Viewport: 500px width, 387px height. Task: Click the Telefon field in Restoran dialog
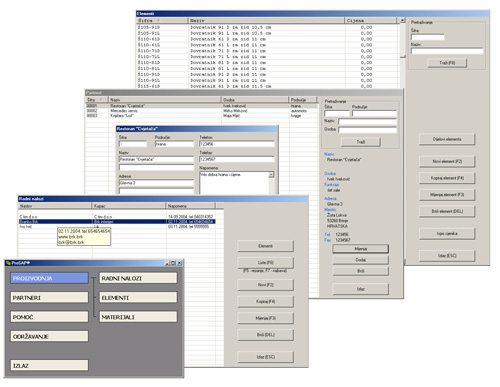pos(237,144)
